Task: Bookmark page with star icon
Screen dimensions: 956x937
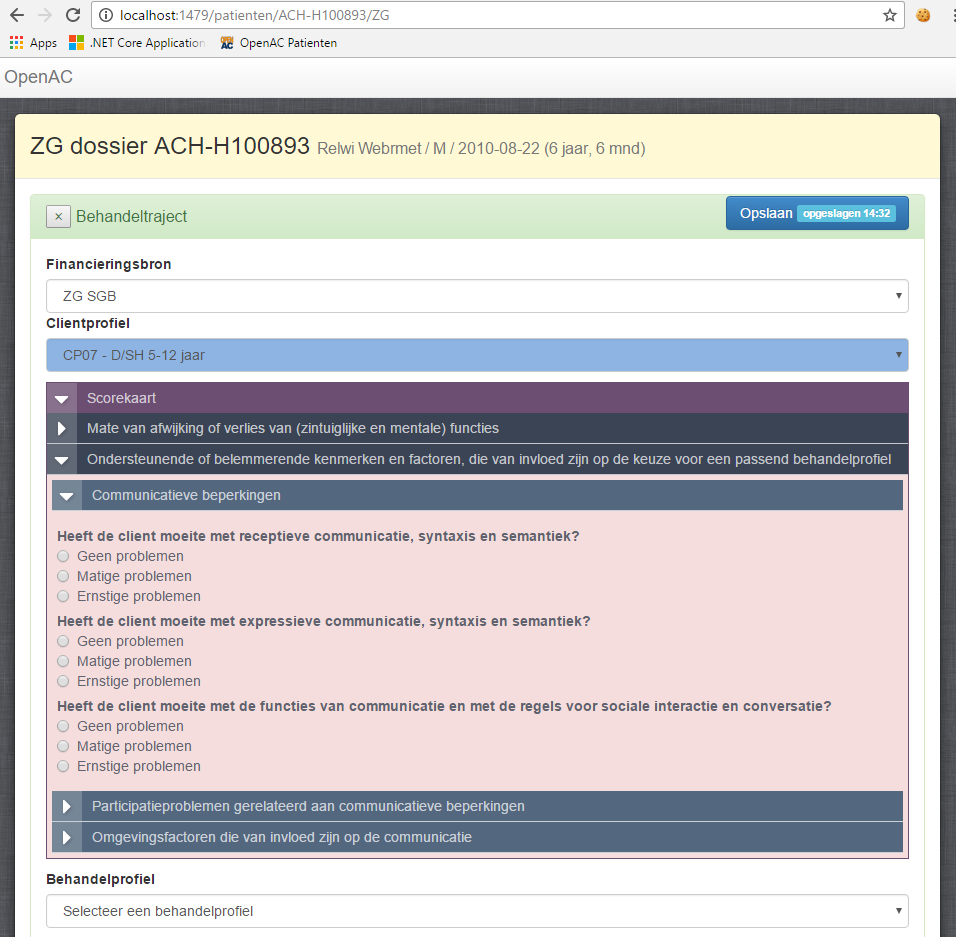Action: (x=889, y=15)
